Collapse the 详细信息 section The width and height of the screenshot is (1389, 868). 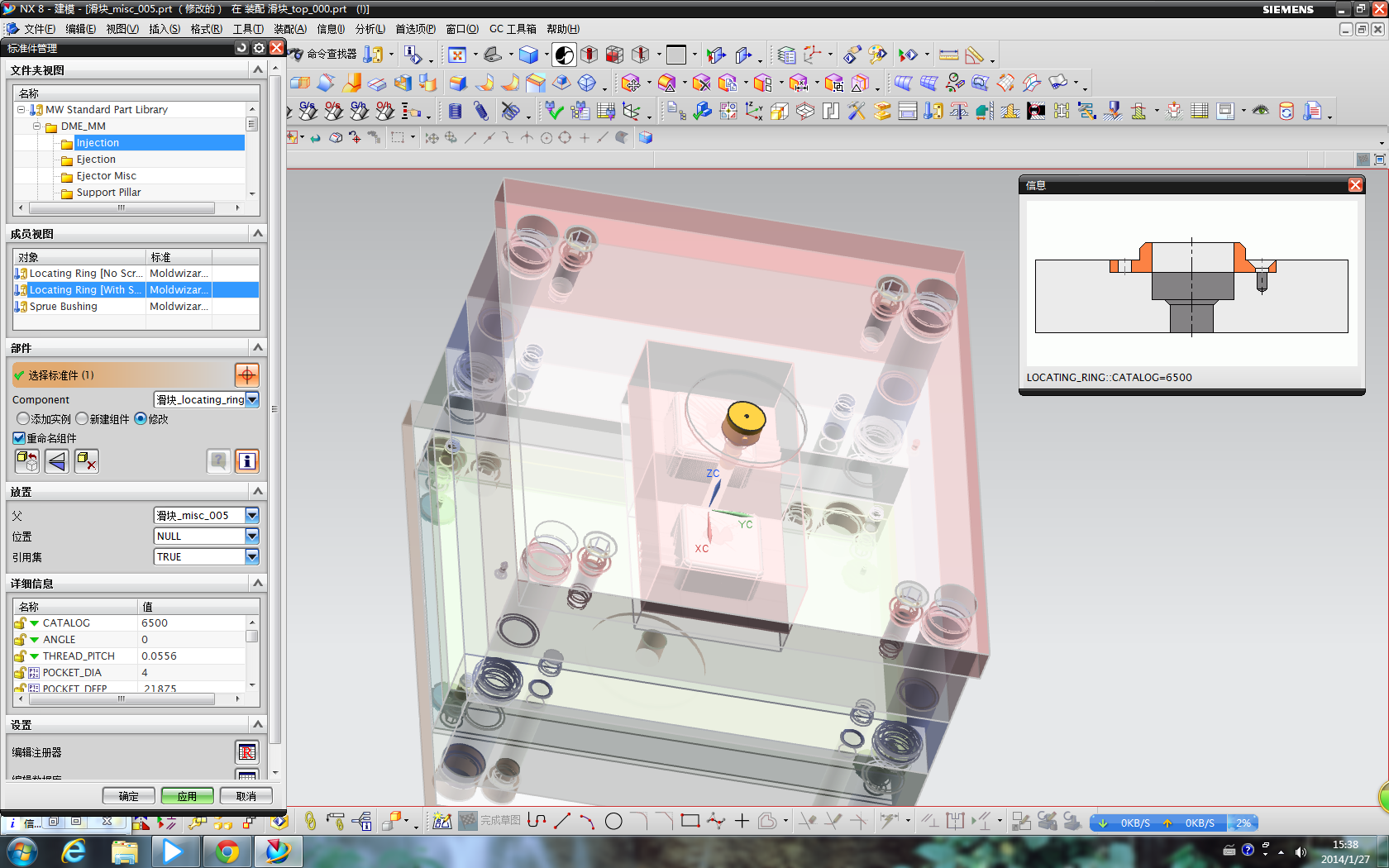point(257,584)
